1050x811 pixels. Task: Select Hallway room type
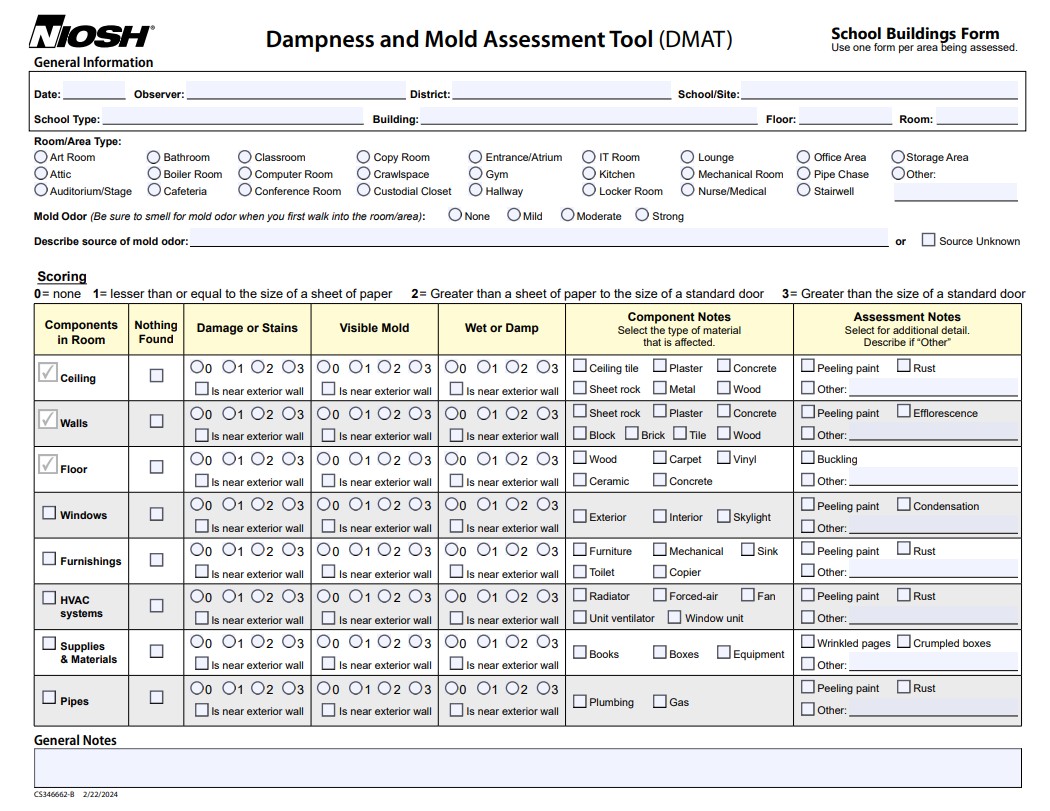(x=475, y=190)
